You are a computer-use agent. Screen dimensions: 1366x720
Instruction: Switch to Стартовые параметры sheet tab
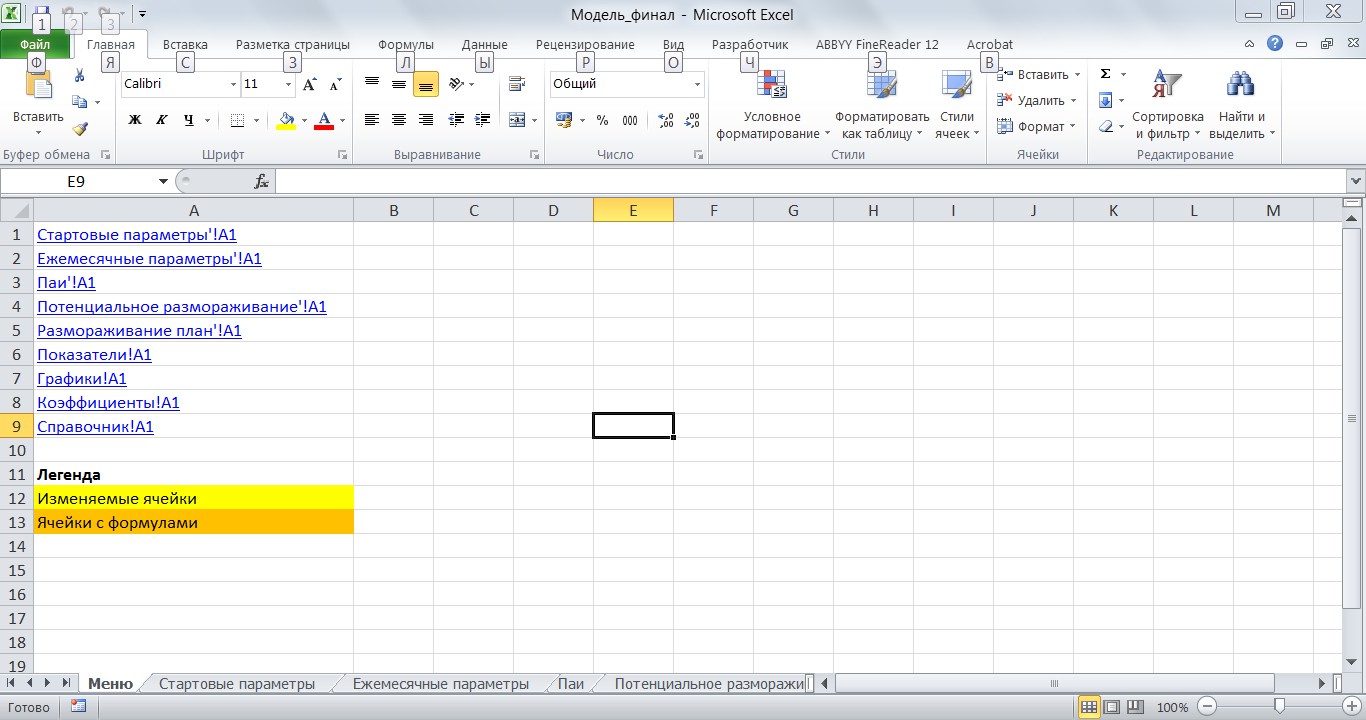point(237,684)
